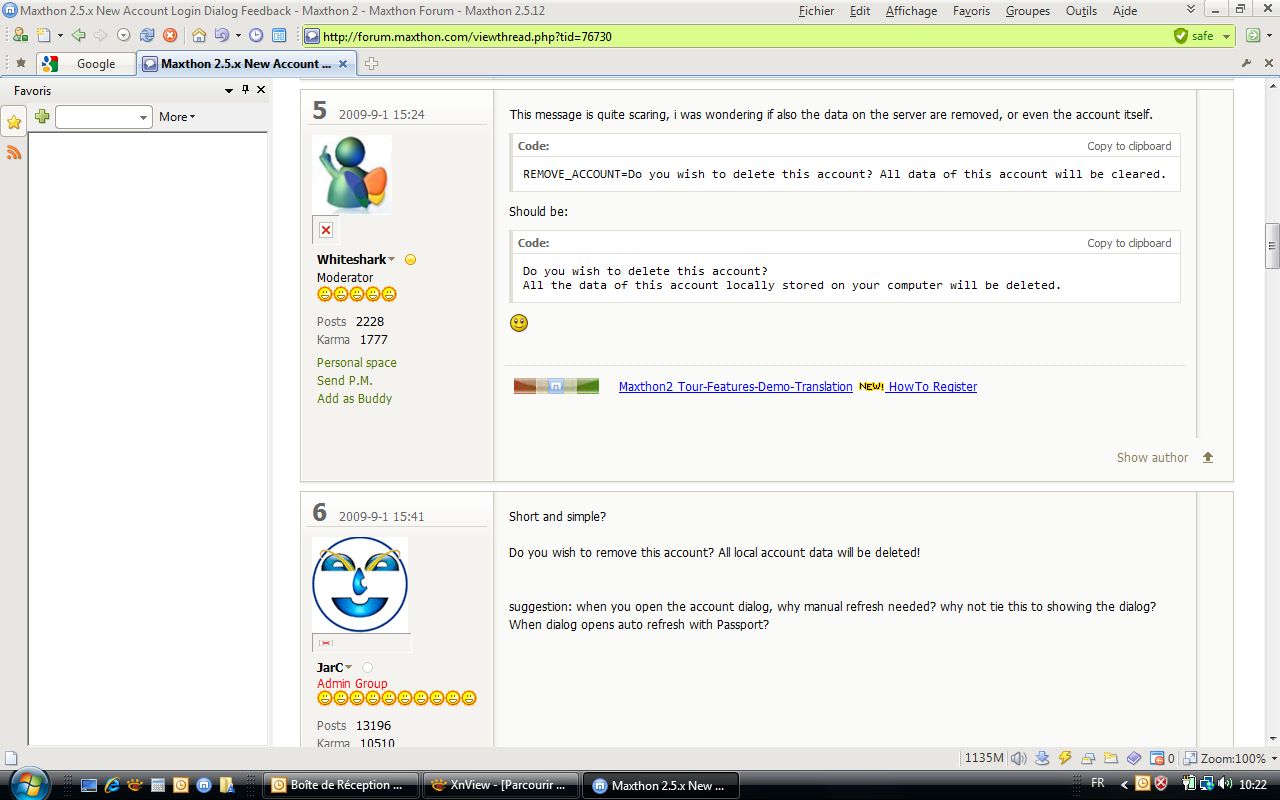Viewport: 1280px width, 800px height.
Task: Open a new page with the blank document icon
Action: point(46,35)
